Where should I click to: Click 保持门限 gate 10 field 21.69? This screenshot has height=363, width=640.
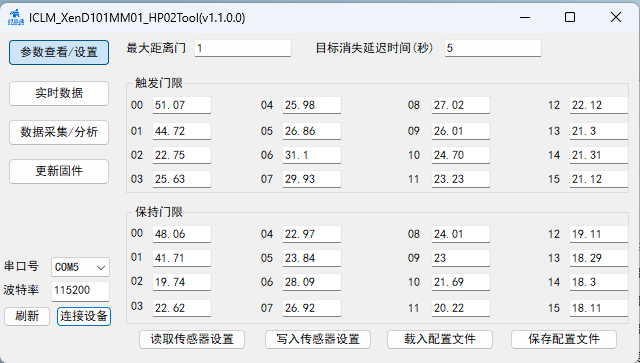(461, 282)
